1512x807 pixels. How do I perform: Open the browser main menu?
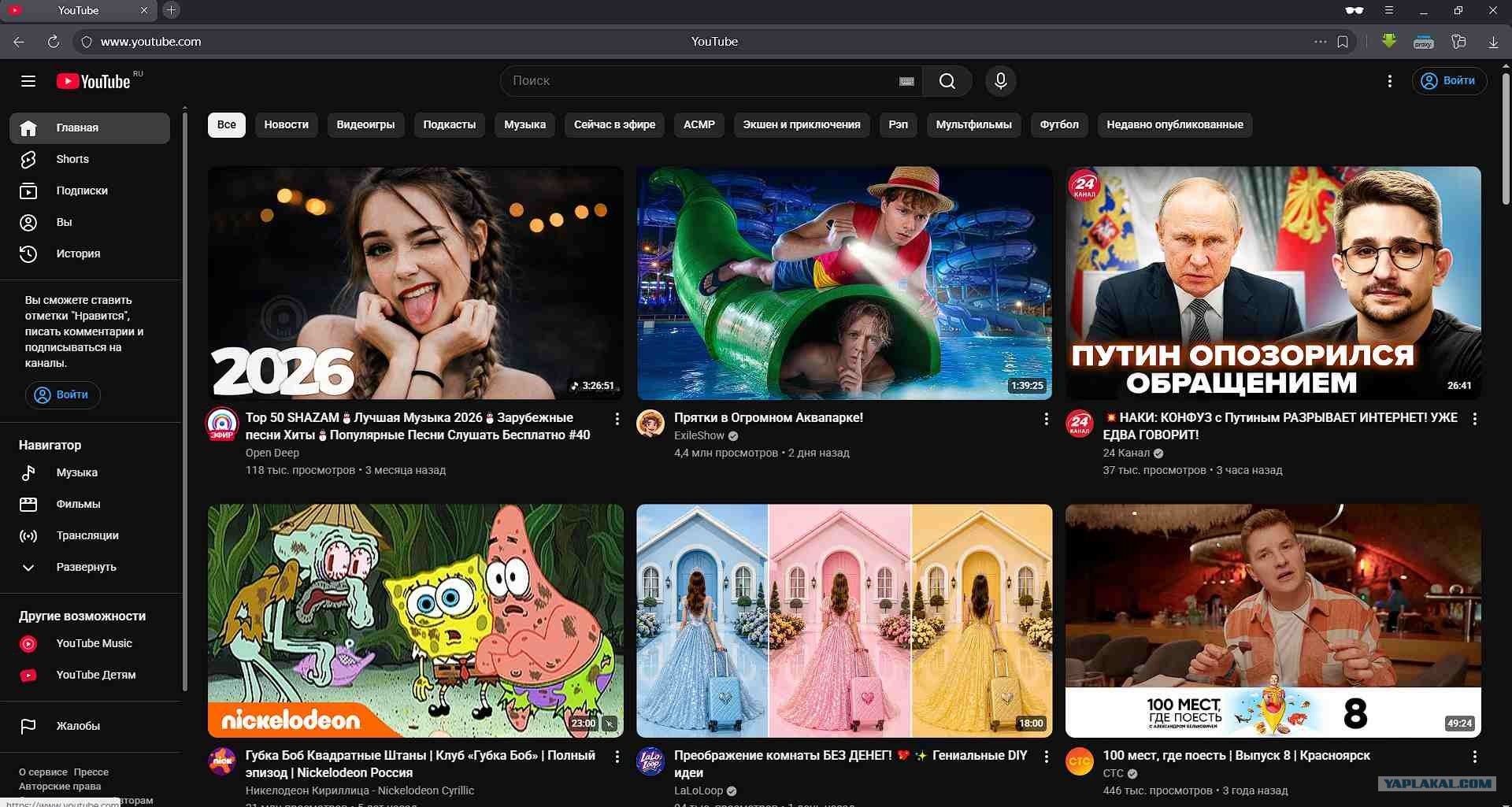[x=1389, y=10]
